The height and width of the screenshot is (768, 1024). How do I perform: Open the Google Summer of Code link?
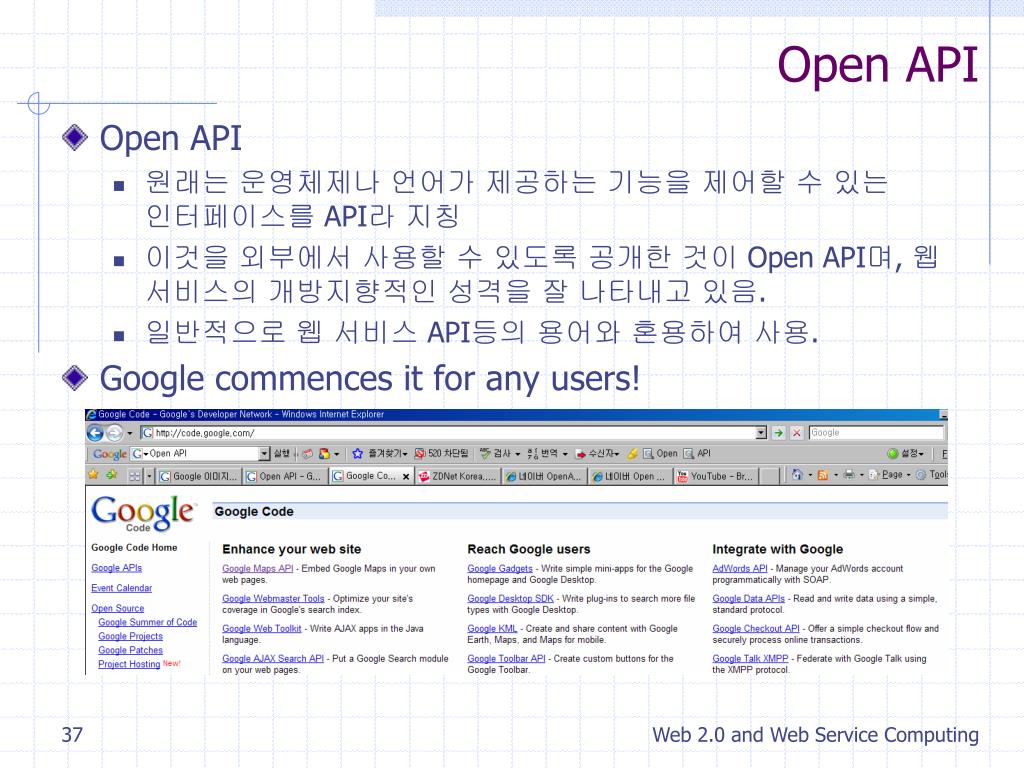[148, 622]
